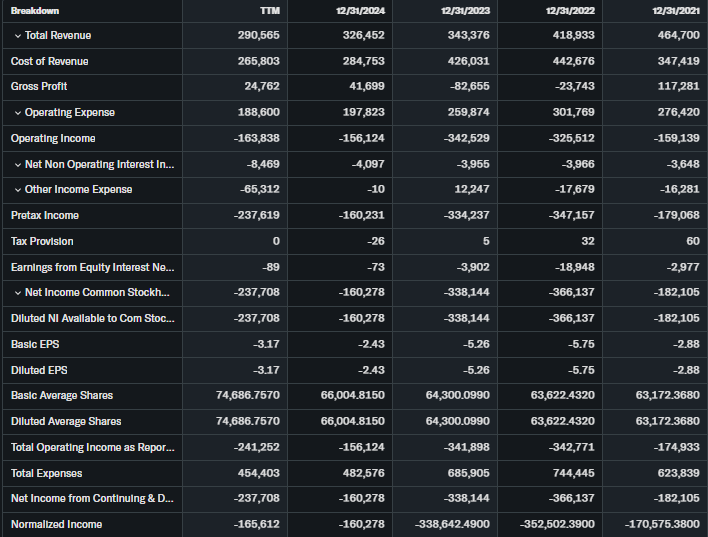Select the Tax Provision row label
Image resolution: width=708 pixels, height=537 pixels.
tap(42, 241)
